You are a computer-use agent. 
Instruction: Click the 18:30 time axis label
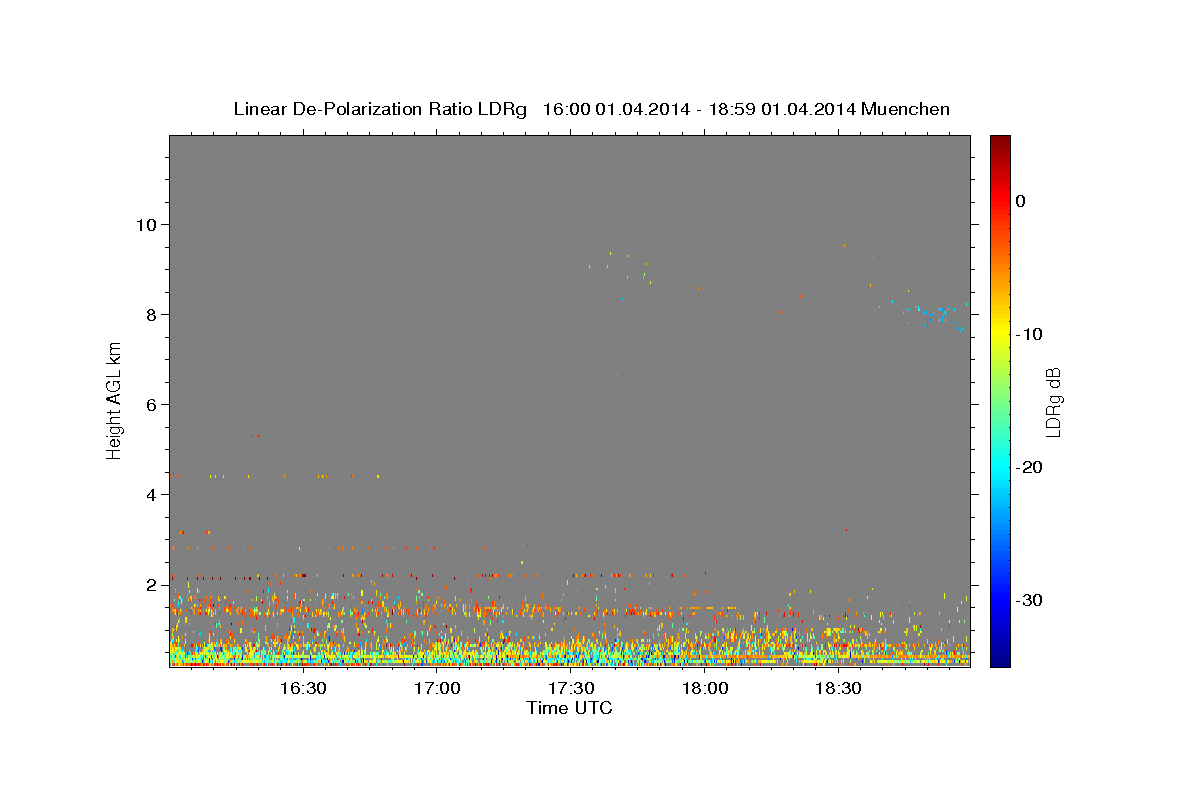point(838,689)
